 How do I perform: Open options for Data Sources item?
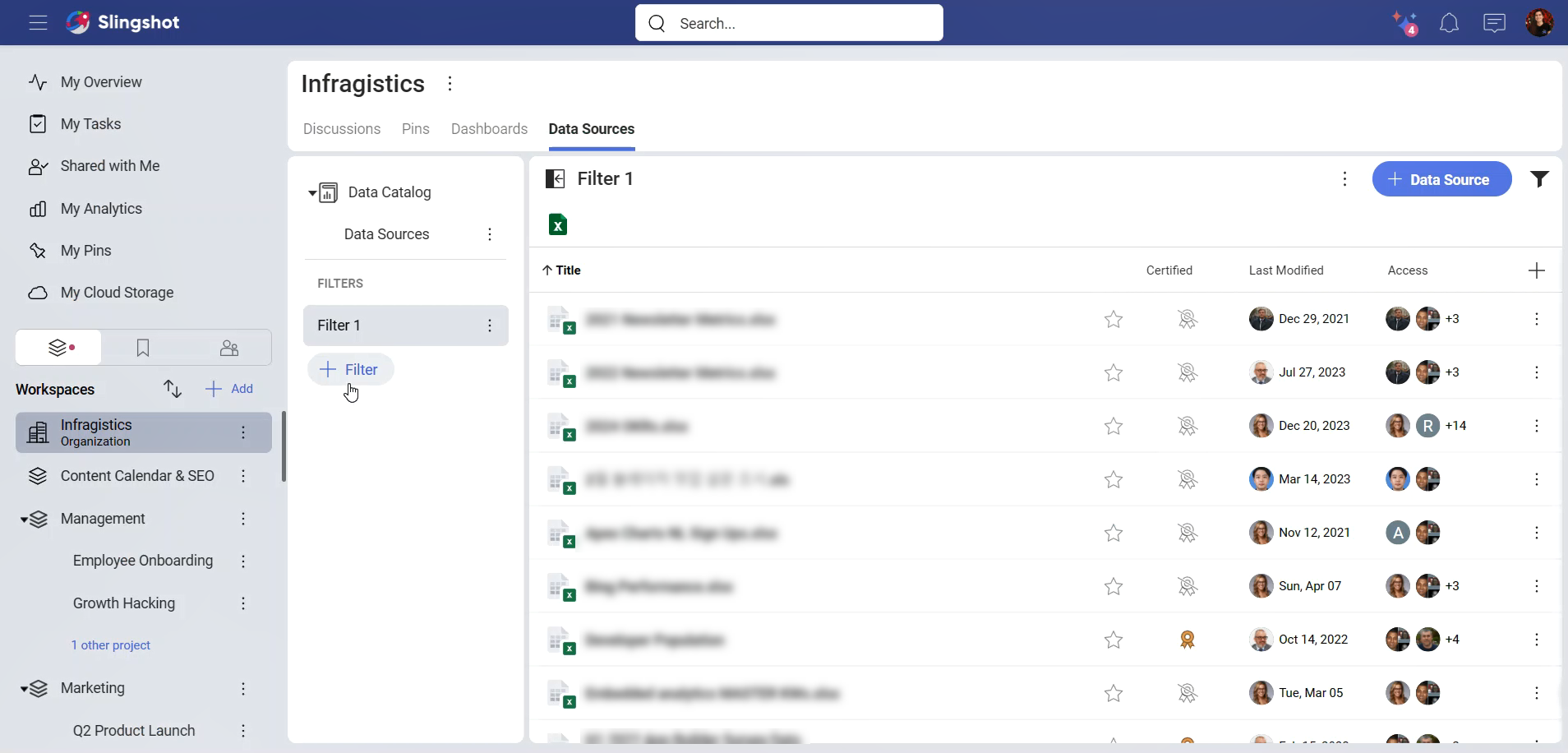[490, 234]
